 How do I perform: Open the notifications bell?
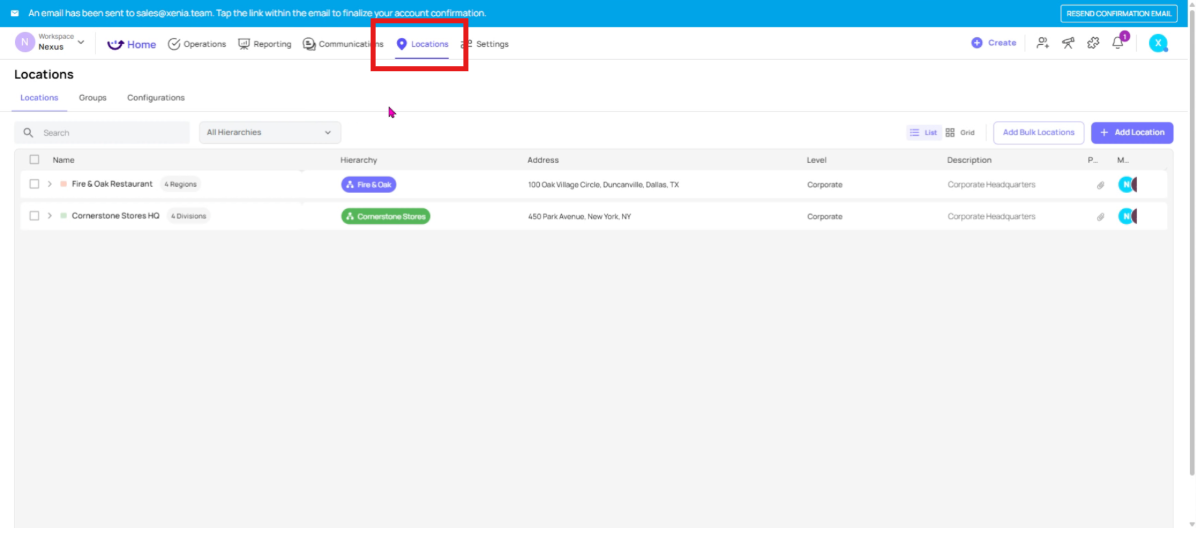[1118, 43]
